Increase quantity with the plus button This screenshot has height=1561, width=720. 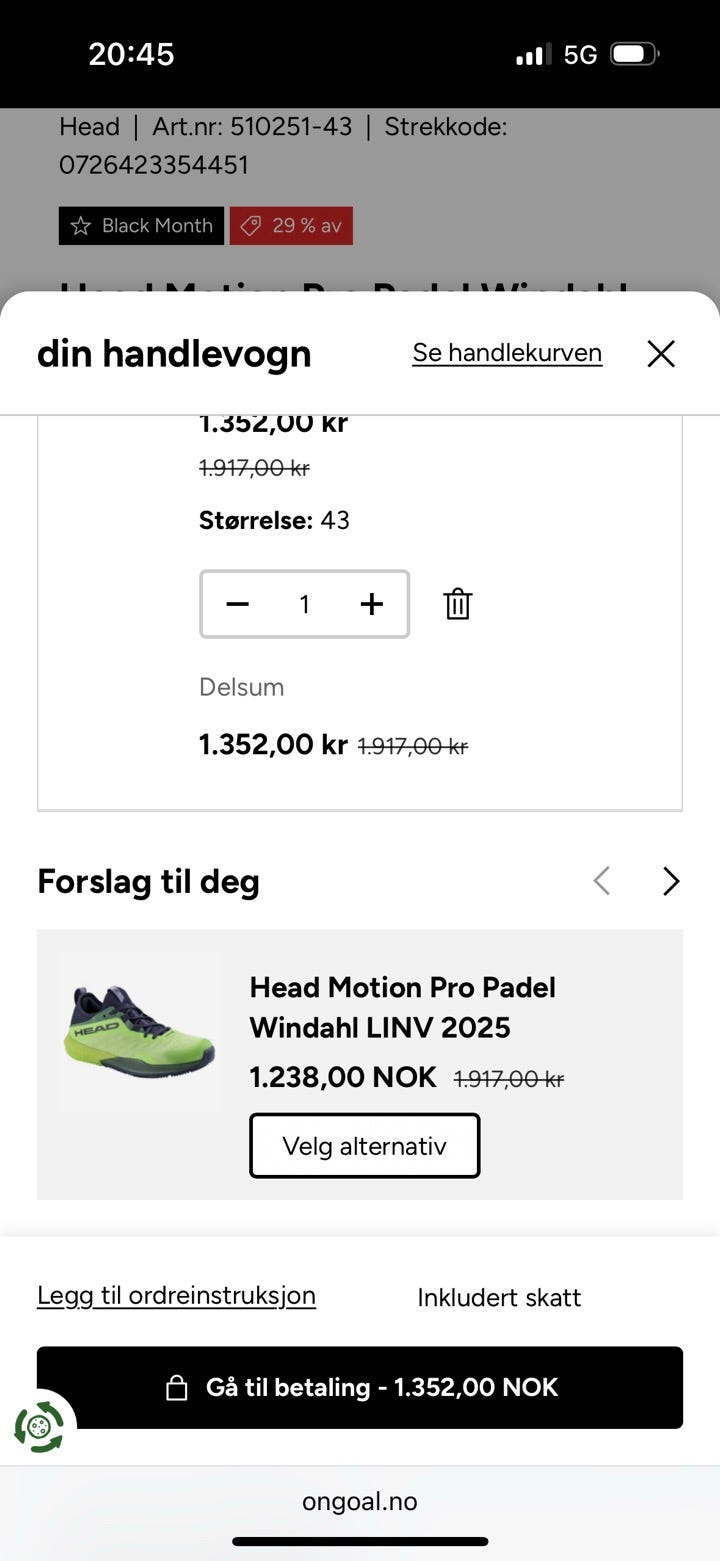point(371,604)
